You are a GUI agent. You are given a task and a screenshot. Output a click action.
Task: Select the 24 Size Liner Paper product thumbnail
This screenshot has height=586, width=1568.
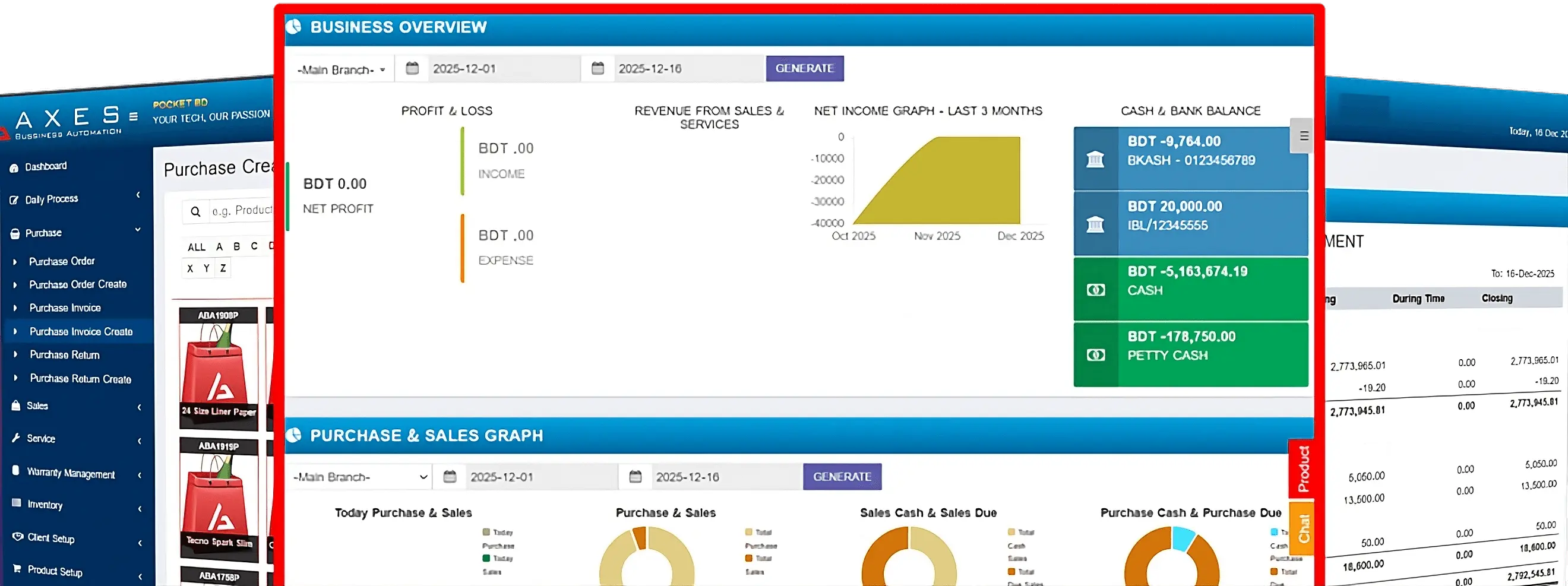pyautogui.click(x=219, y=369)
